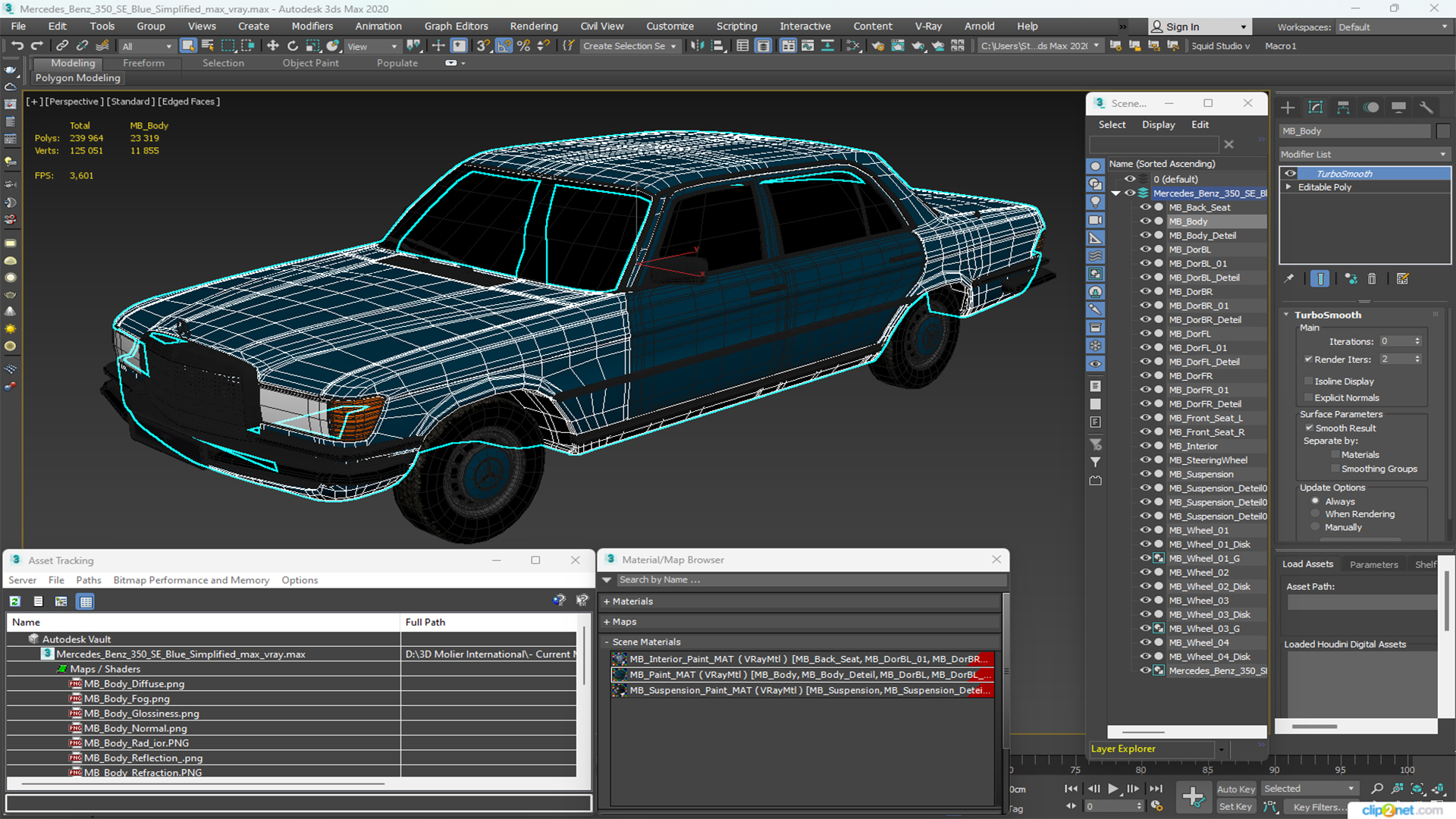Enable Isoline Display checkbox
Screen dimensions: 1456x819
coord(1308,381)
